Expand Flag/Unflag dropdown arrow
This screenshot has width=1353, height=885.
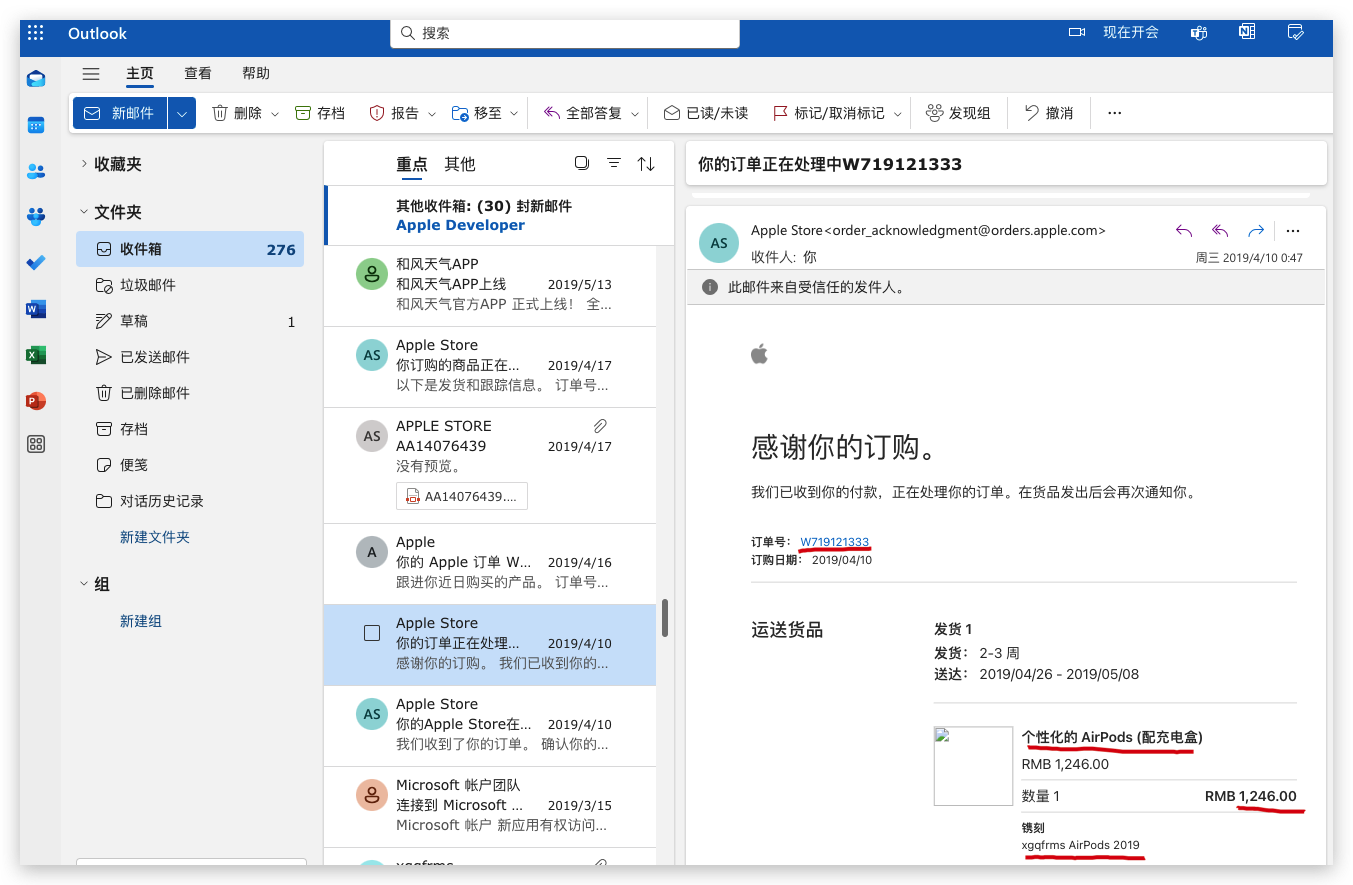897,114
